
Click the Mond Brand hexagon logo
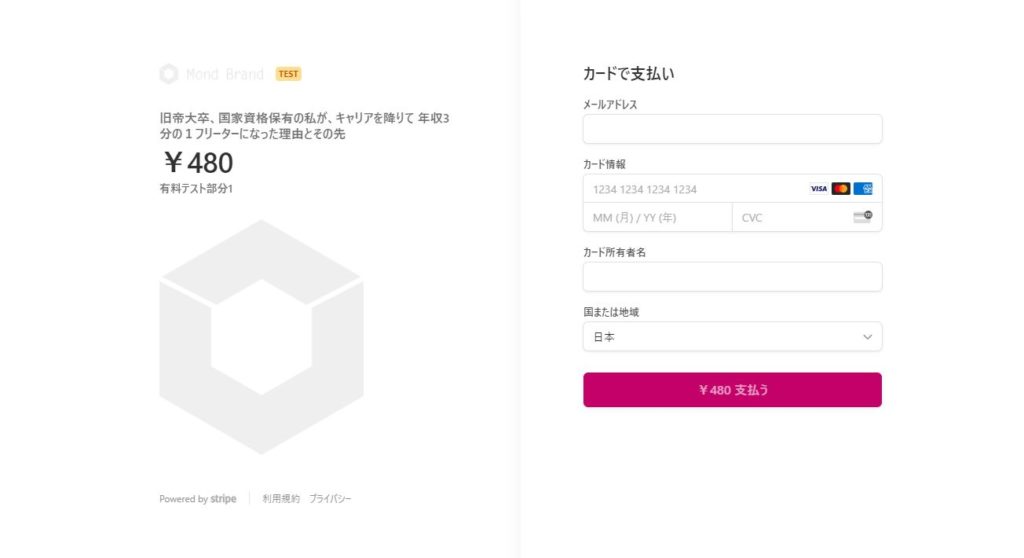[x=168, y=74]
